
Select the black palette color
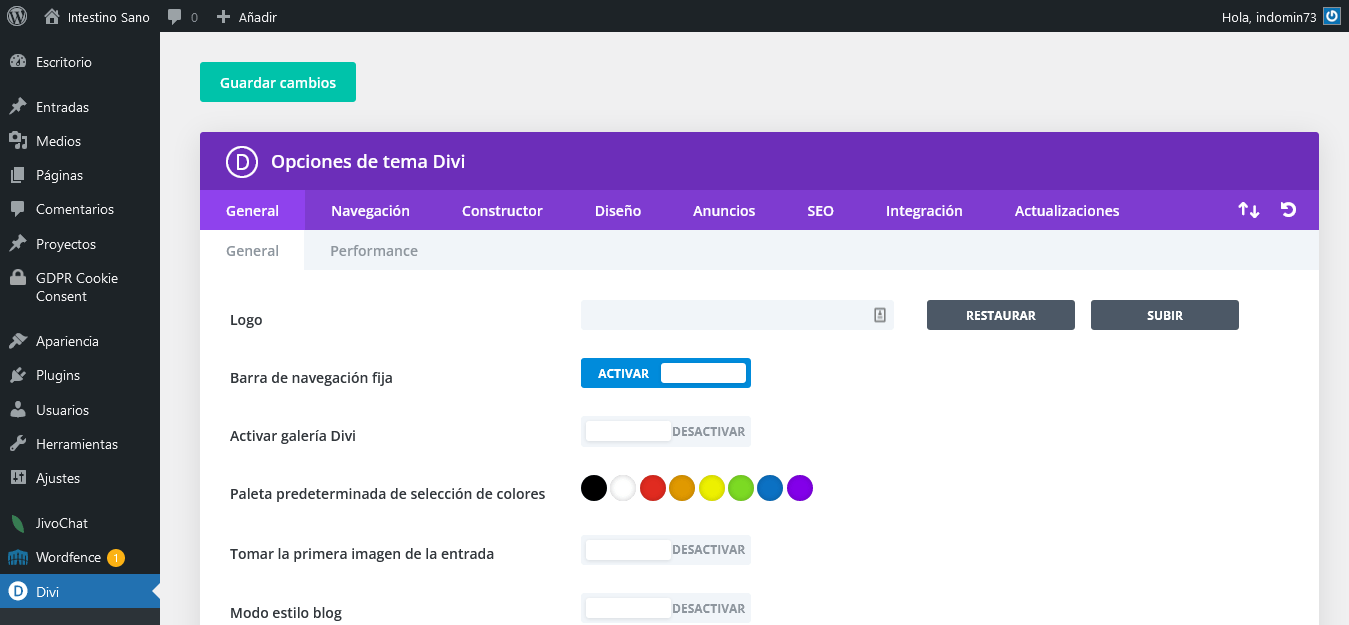coord(594,488)
